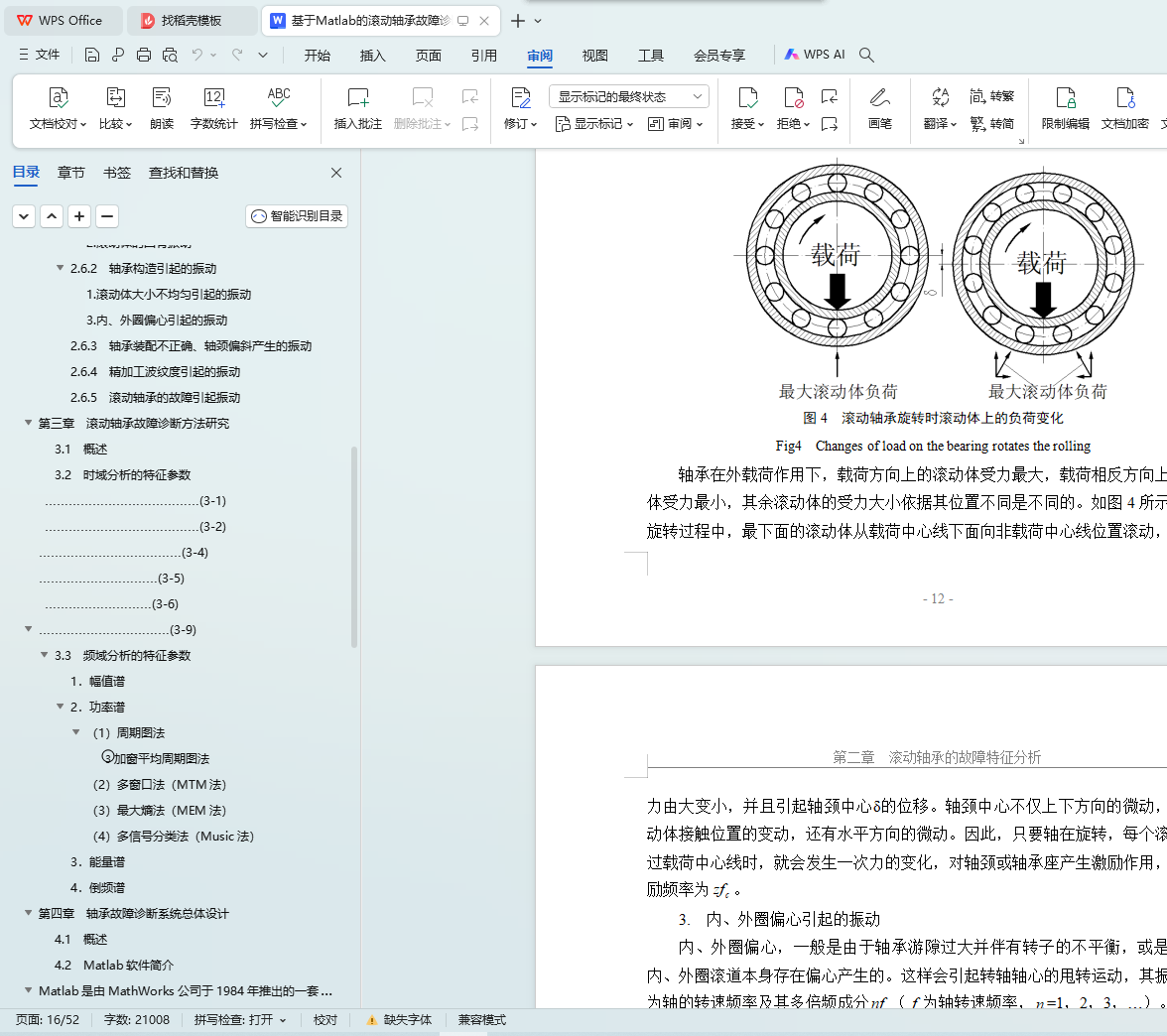The image size is (1167, 1036).
Task: Open the 视图 ribbon tab
Action: point(595,56)
